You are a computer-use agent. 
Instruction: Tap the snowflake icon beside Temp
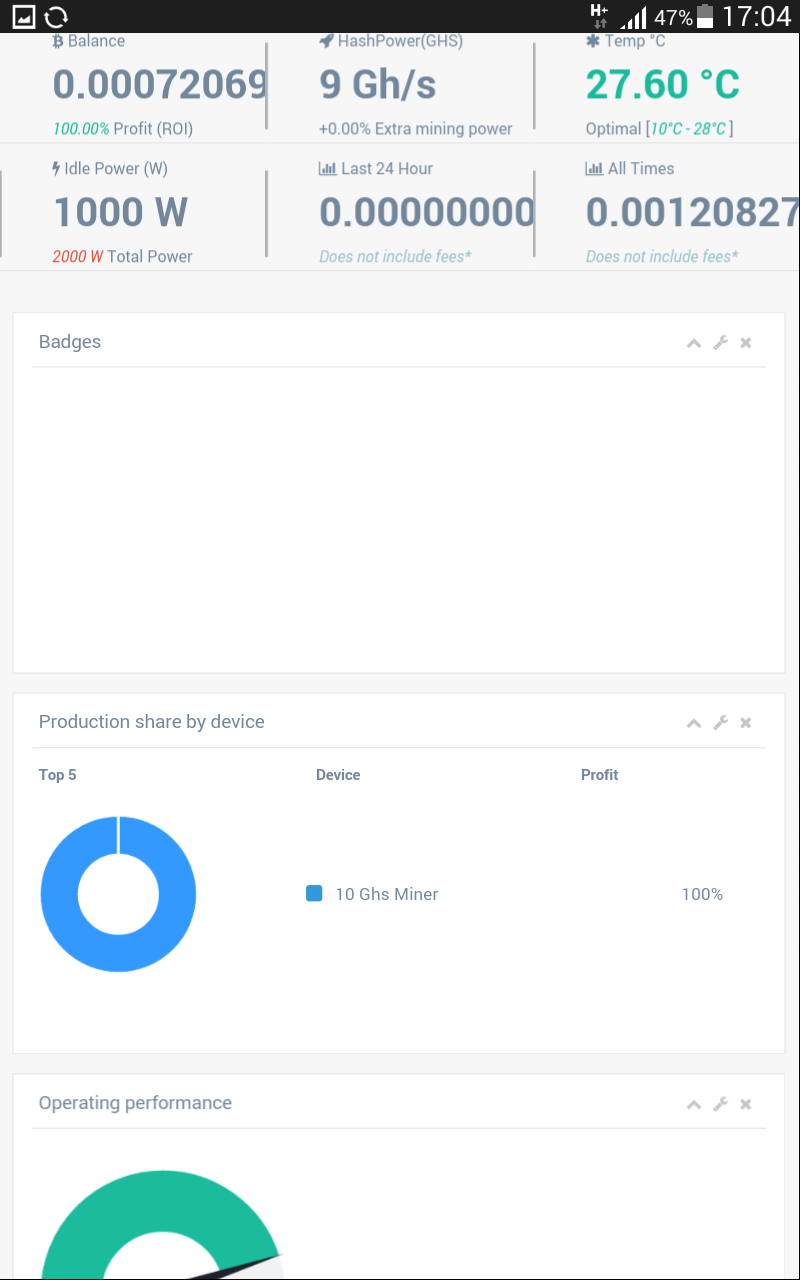tap(593, 42)
